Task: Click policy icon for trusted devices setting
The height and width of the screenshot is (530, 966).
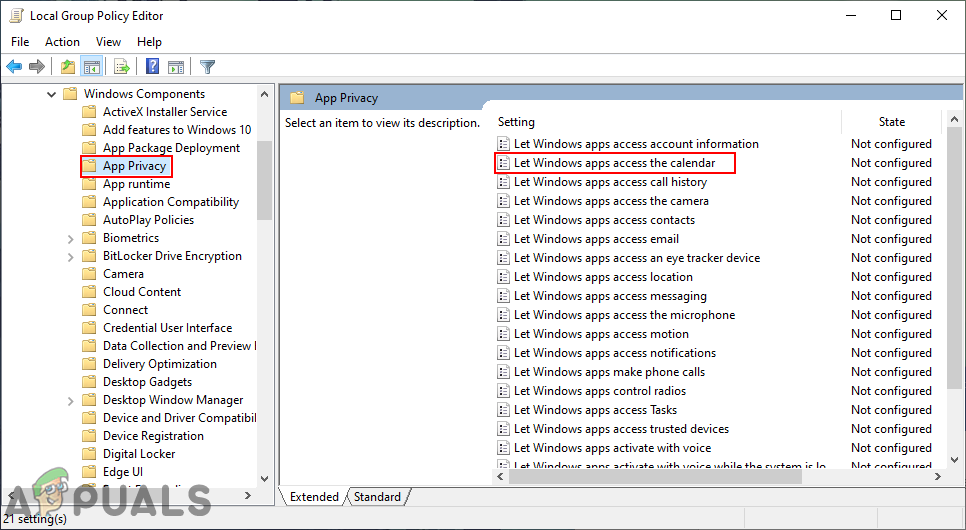Action: [x=504, y=429]
